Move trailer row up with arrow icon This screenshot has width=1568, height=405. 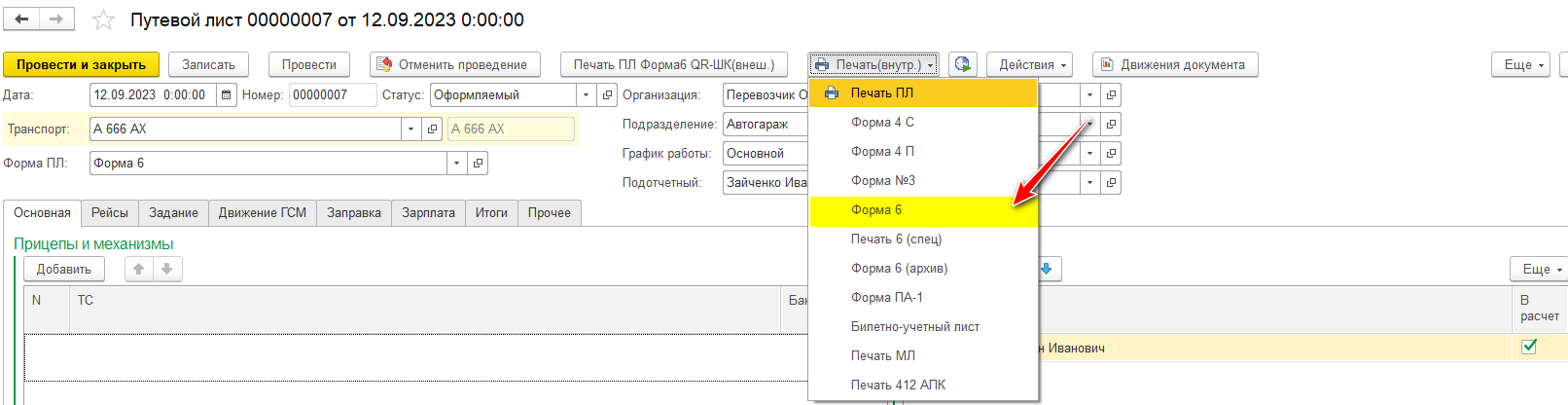click(x=139, y=269)
